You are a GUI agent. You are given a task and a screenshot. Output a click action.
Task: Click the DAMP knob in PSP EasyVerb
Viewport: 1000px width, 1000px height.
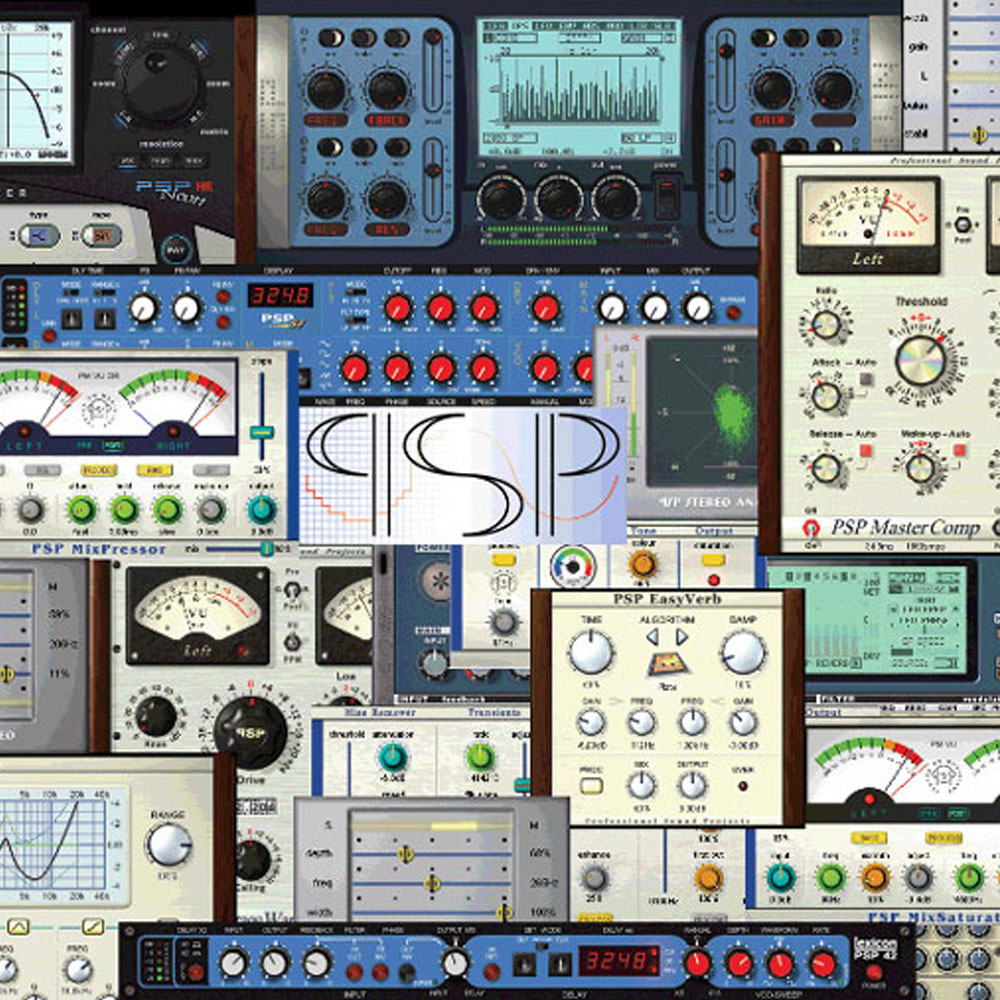(743, 652)
